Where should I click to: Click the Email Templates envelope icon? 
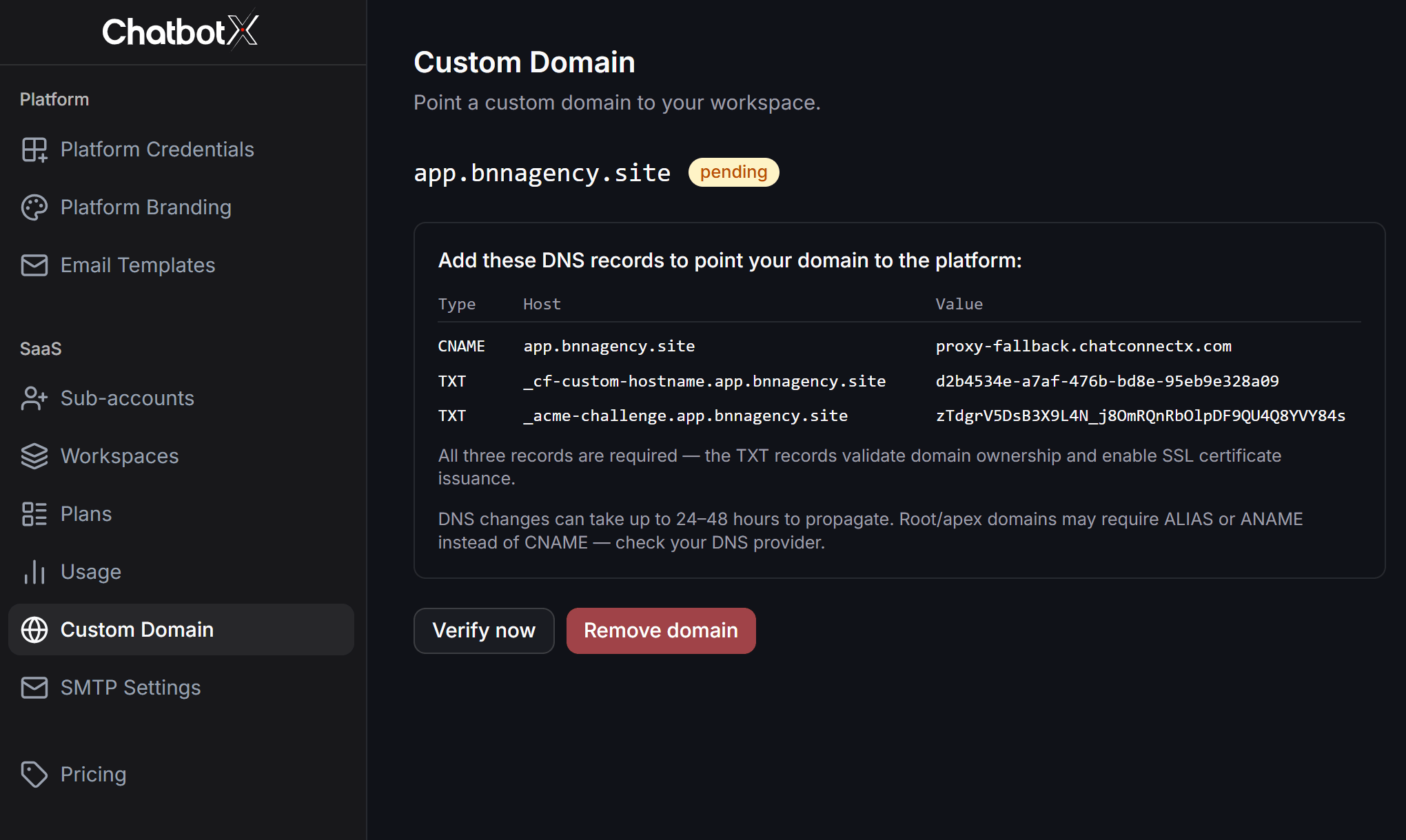tap(34, 265)
